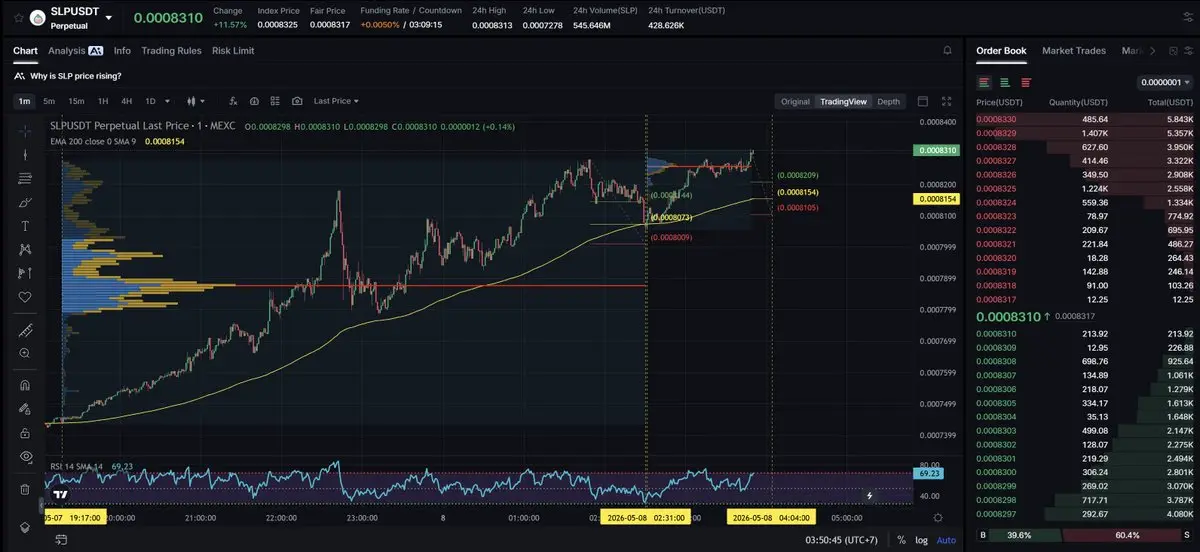Switch to 1D timeframe
This screenshot has height=552, width=1200.
click(x=150, y=101)
